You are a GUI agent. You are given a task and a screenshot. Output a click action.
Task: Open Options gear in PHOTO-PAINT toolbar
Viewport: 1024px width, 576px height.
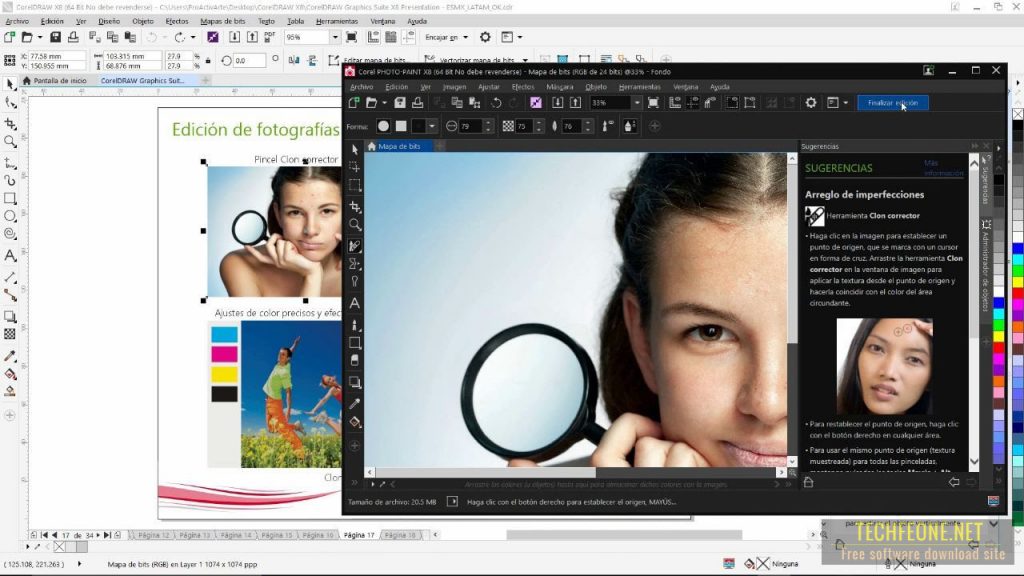click(x=810, y=103)
